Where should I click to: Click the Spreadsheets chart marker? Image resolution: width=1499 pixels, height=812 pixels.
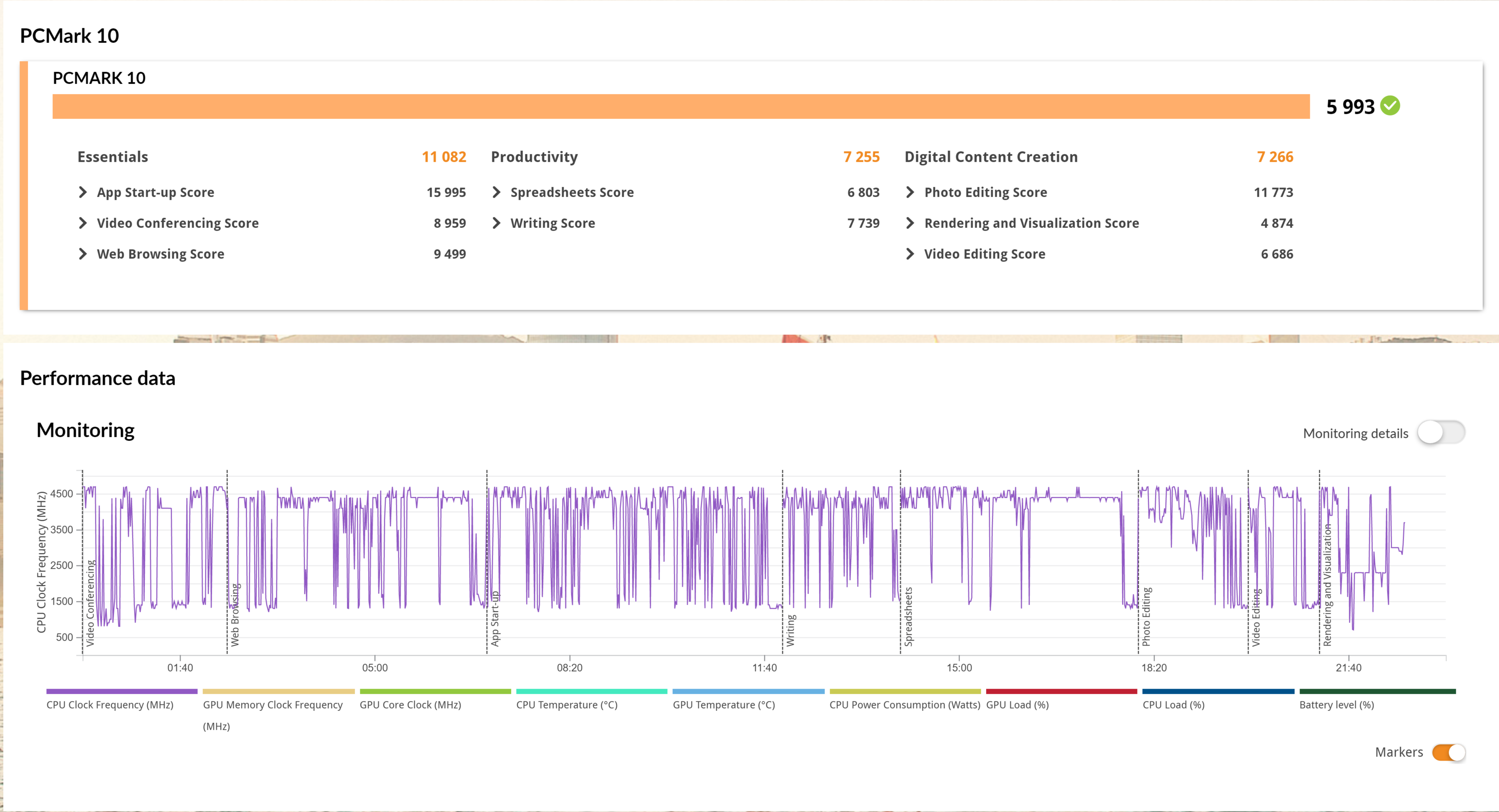tap(908, 617)
